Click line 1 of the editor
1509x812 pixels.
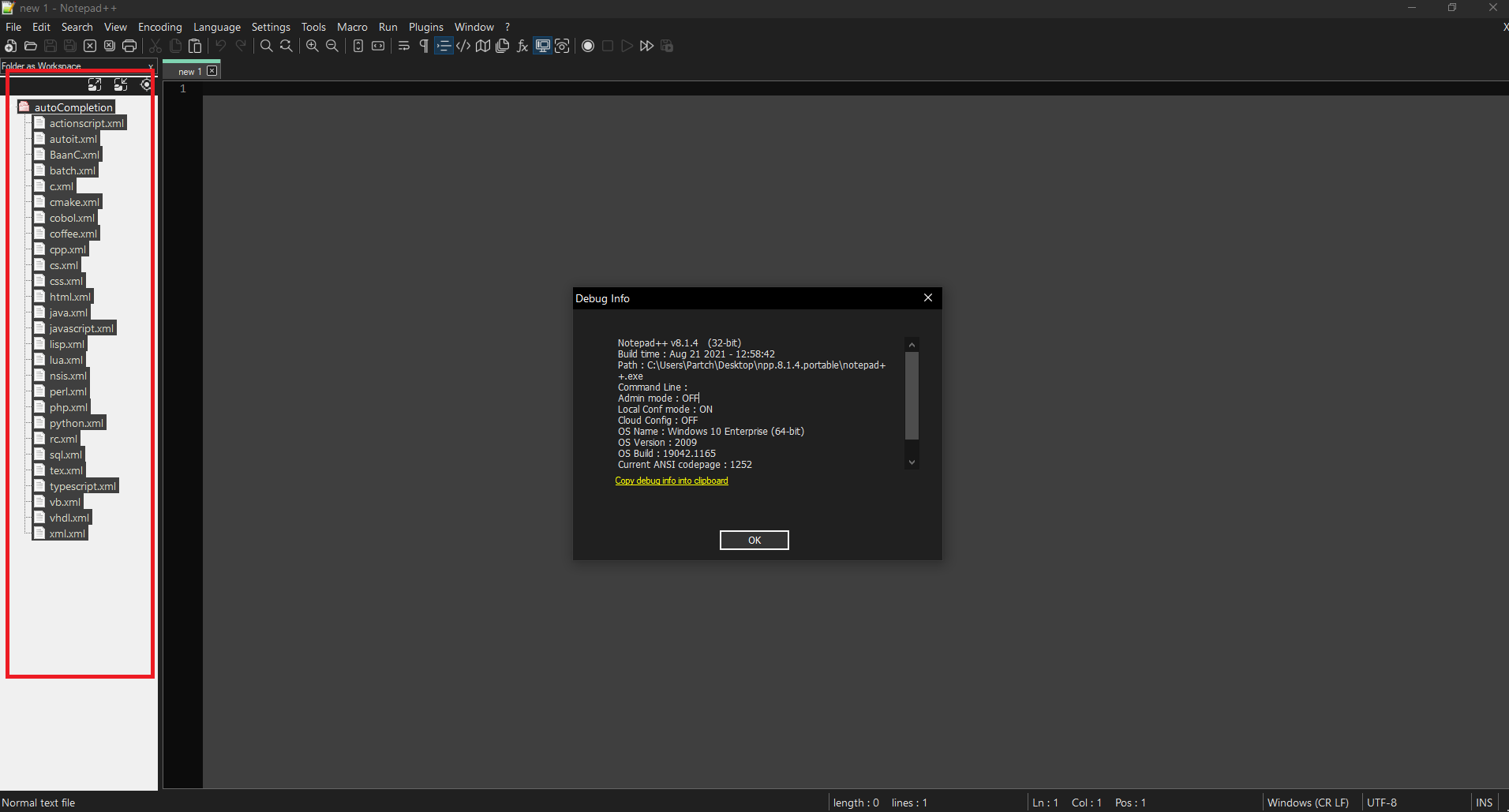click(856, 88)
